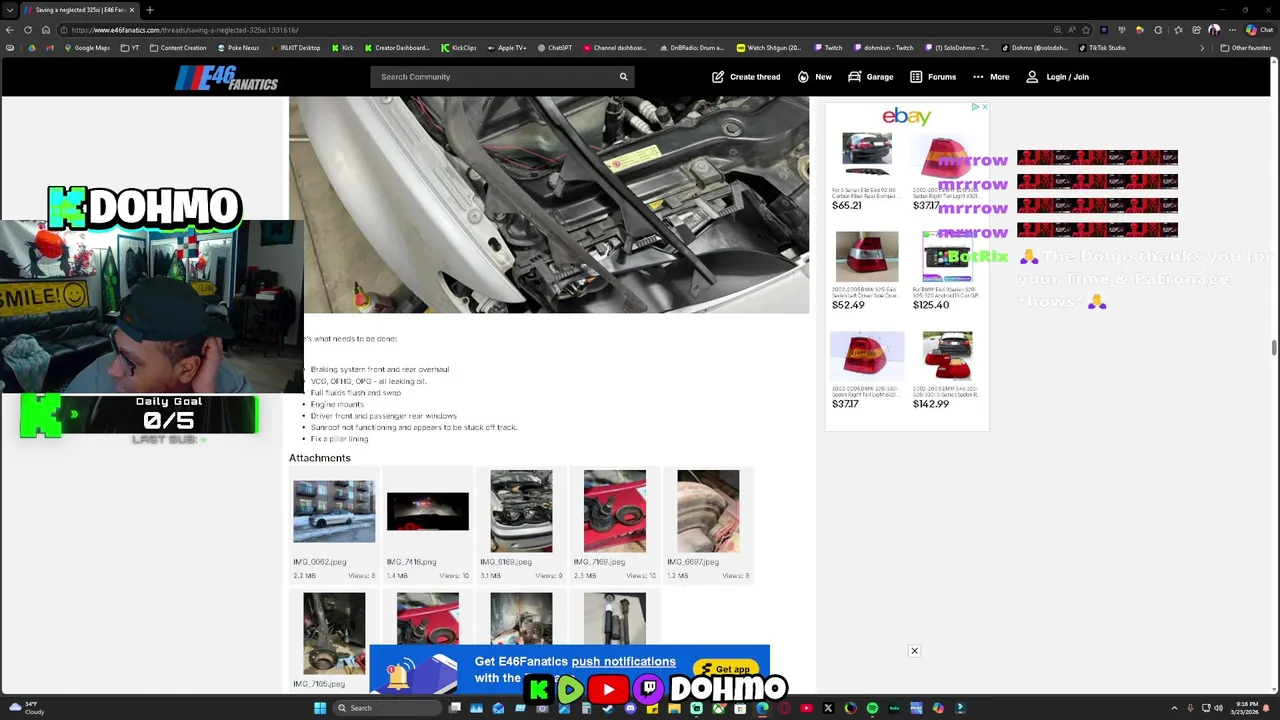The height and width of the screenshot is (720, 1280).
Task: Click the E46 Fanatics logo
Action: [227, 77]
